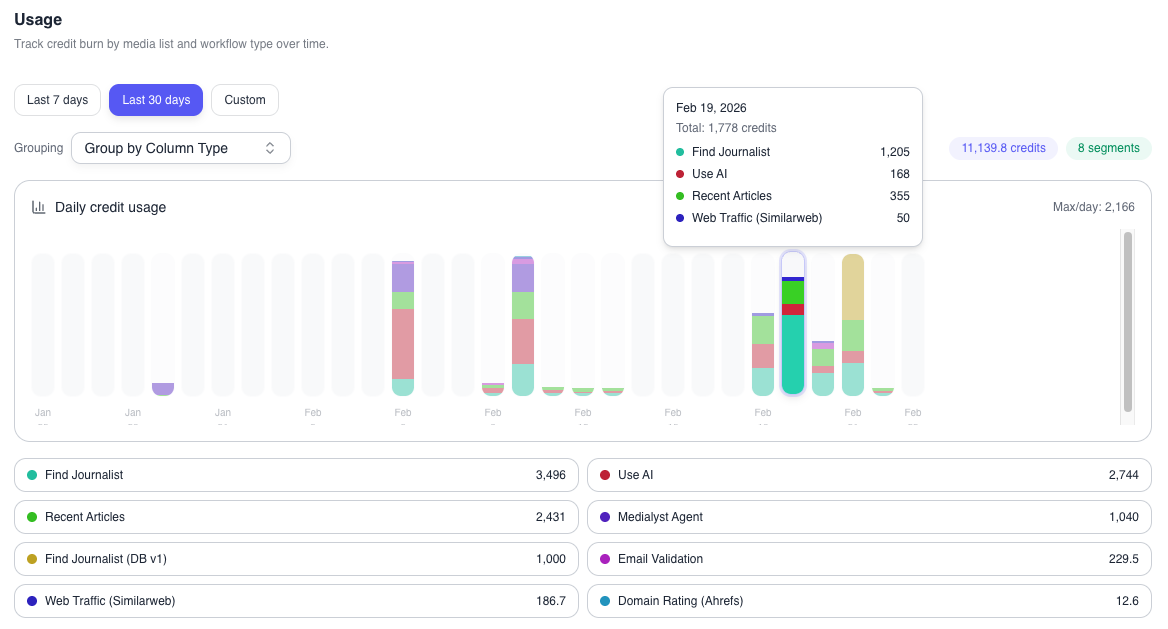Click the 1,205 Find Journalist tooltip value

pos(895,152)
